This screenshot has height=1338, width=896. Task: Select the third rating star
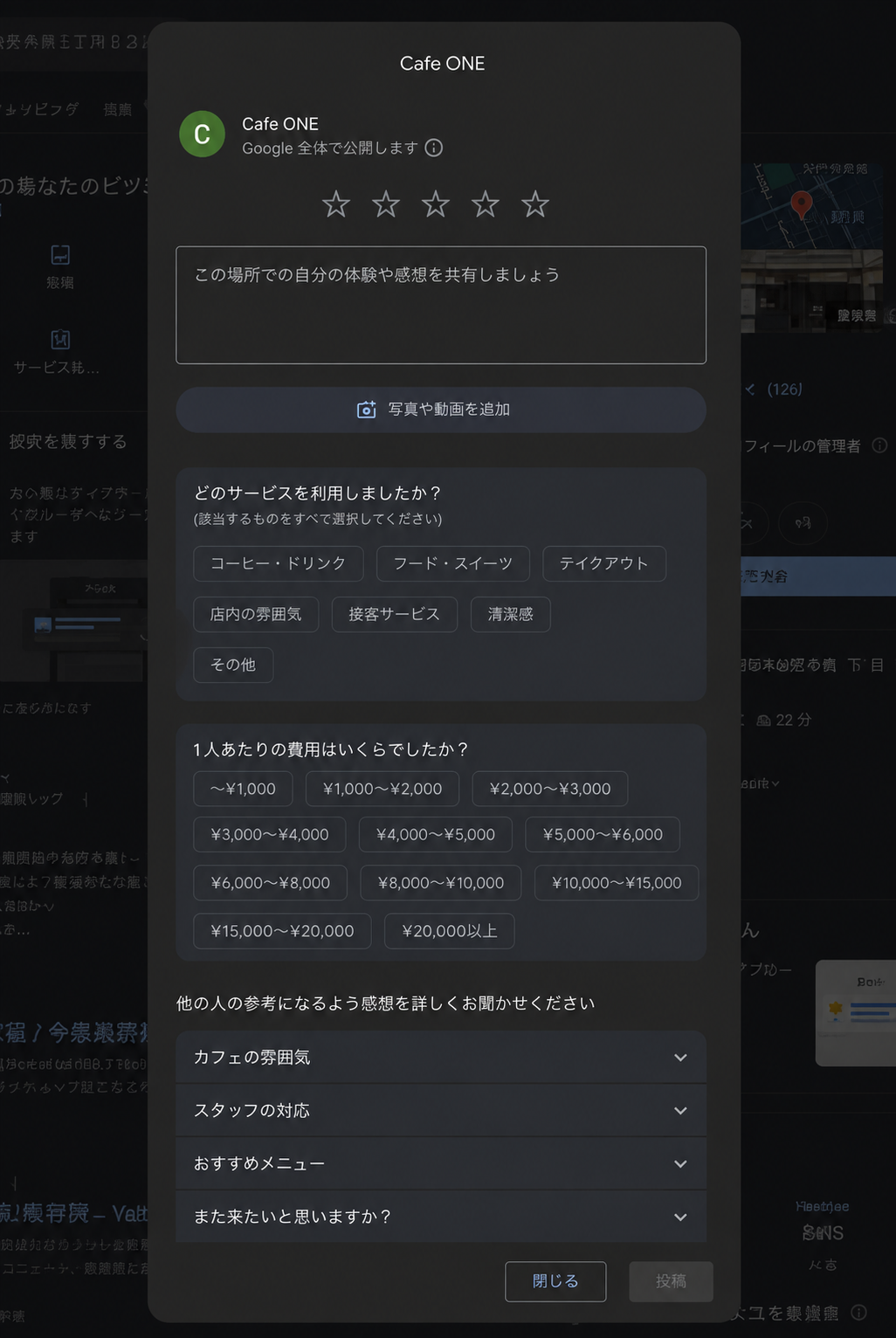tap(436, 204)
